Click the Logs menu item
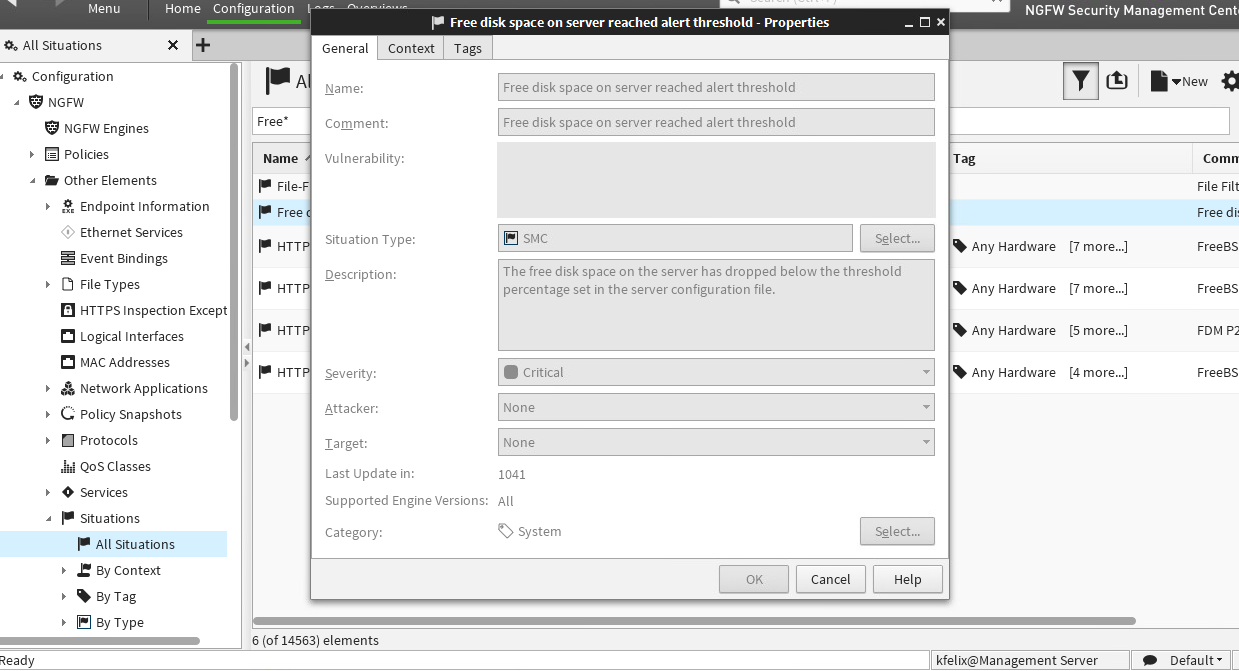The height and width of the screenshot is (671, 1239). coord(321,8)
